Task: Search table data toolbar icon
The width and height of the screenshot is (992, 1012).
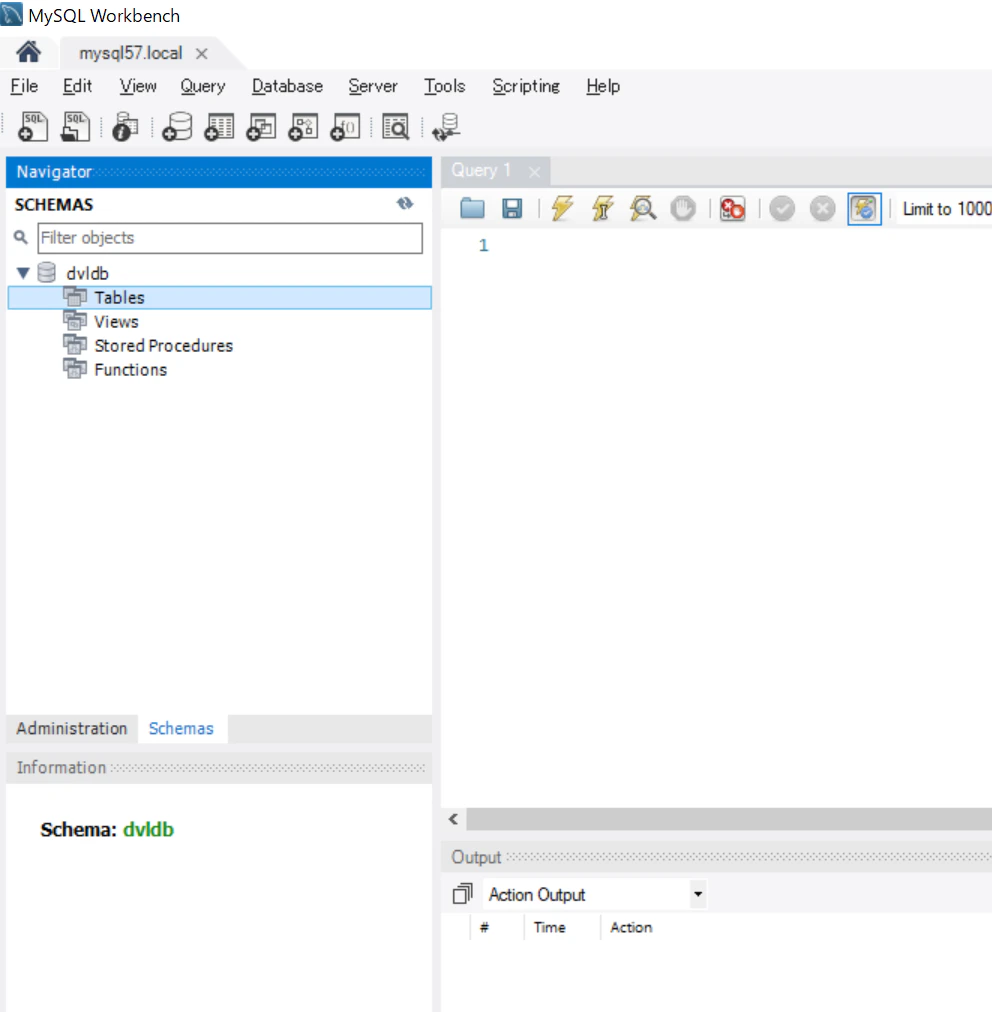Action: 396,126
